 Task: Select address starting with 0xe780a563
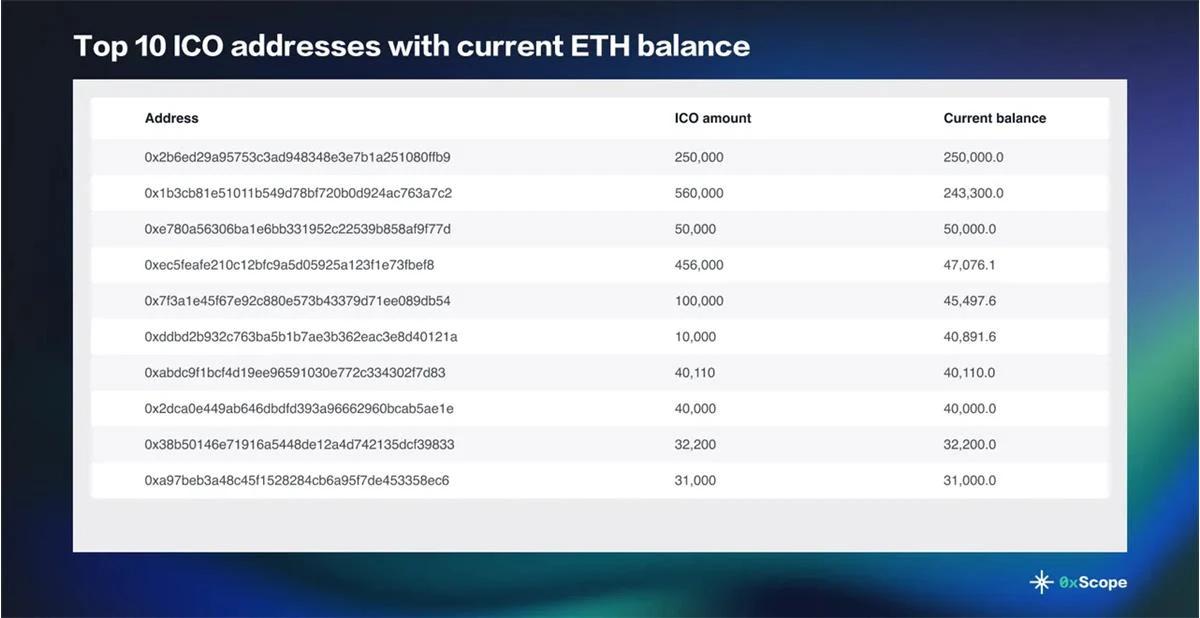(298, 229)
